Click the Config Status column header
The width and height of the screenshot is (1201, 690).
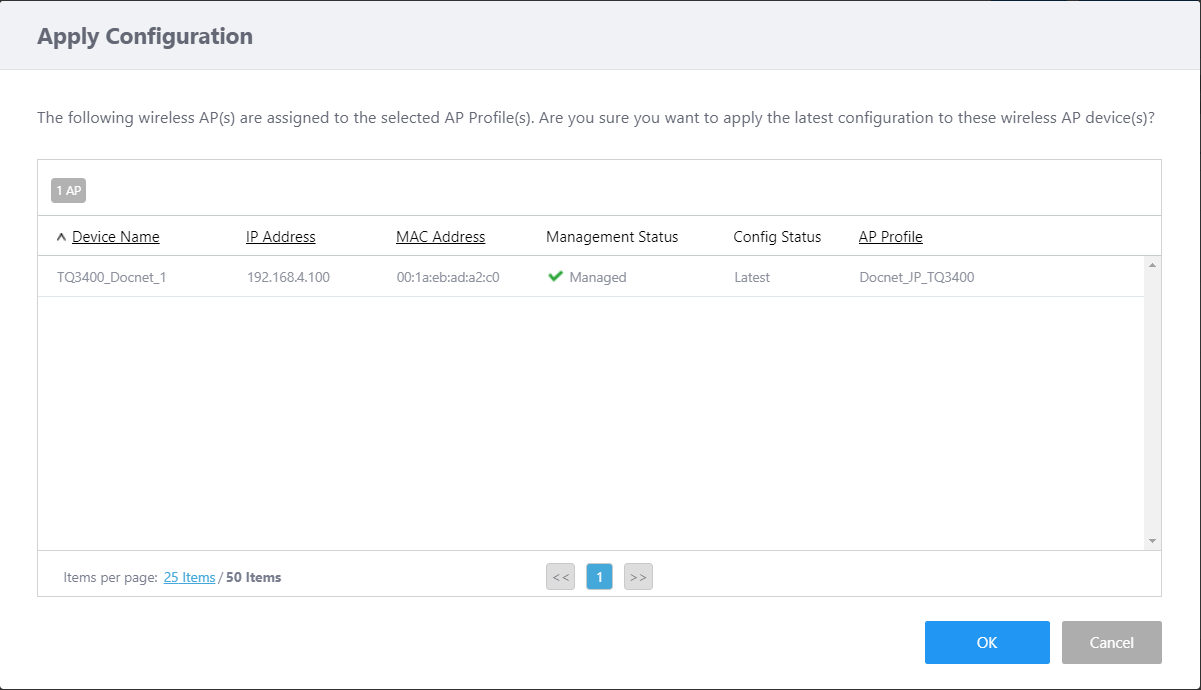[x=777, y=237]
